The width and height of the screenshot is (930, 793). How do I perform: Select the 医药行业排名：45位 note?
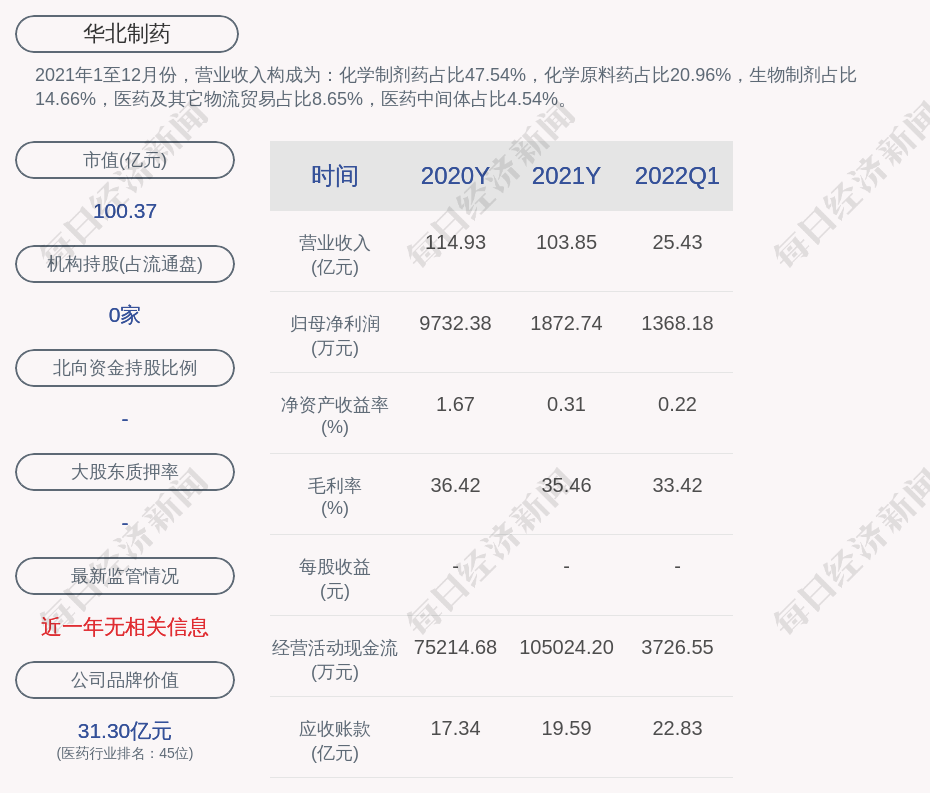125,753
